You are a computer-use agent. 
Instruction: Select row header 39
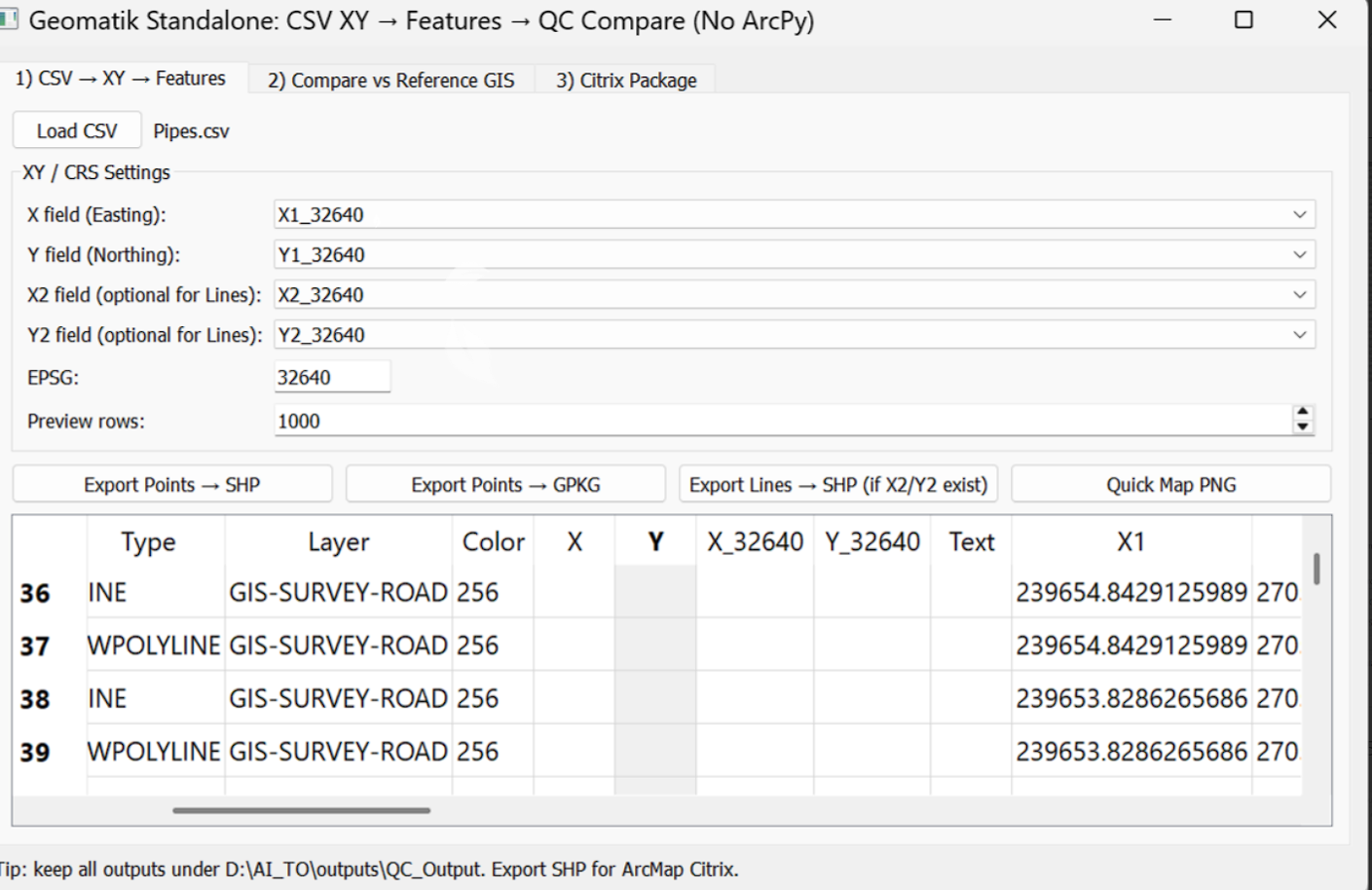pyautogui.click(x=35, y=752)
